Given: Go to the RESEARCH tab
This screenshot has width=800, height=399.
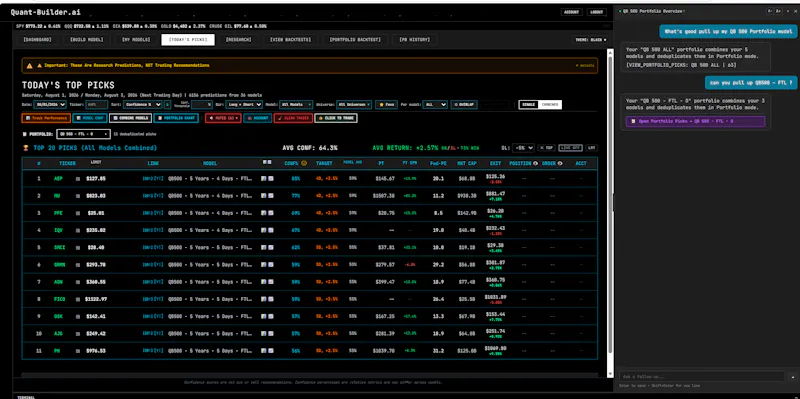Looking at the screenshot, I should (x=238, y=39).
